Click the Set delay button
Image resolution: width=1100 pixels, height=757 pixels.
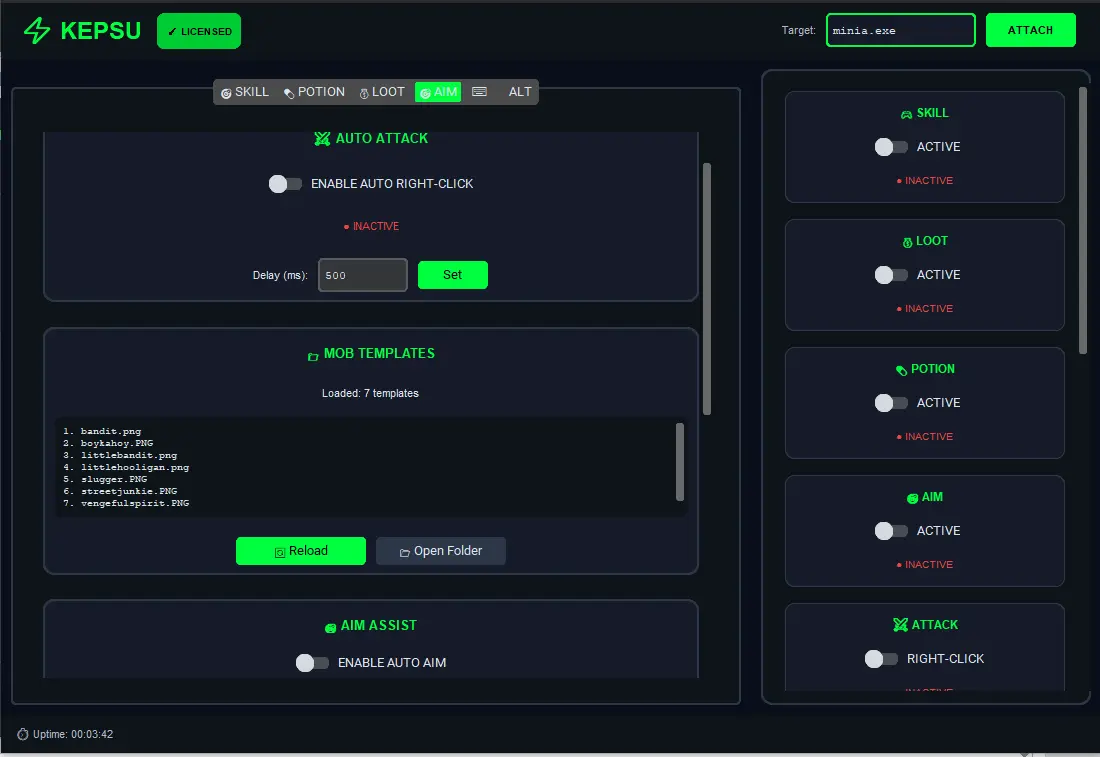pyautogui.click(x=452, y=275)
